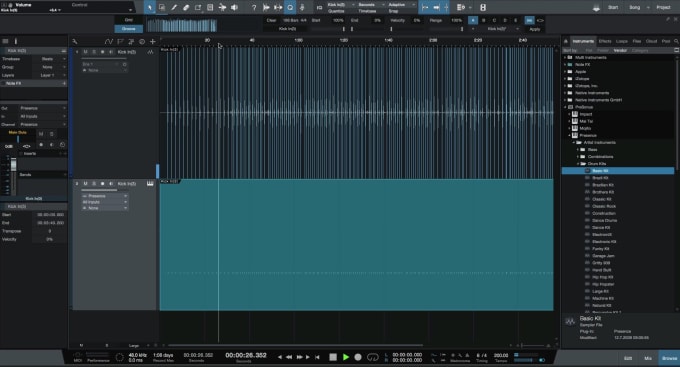The width and height of the screenshot is (680, 367).
Task: Open the Layers dropdown in inspector
Action: pyautogui.click(x=48, y=75)
